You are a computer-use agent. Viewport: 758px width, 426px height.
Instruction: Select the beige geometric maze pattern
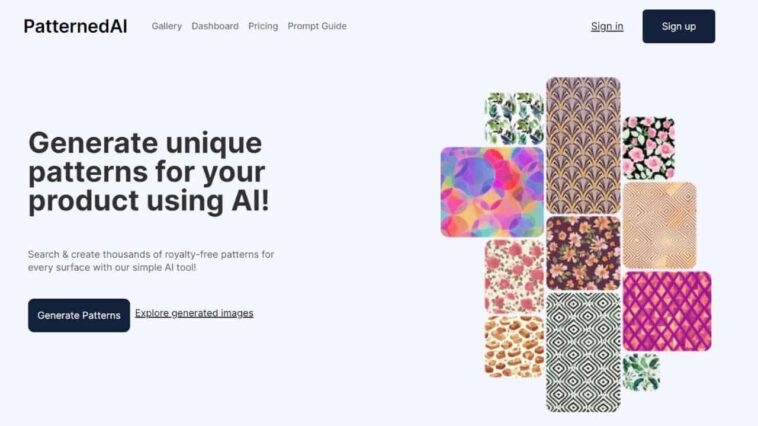tap(660, 225)
